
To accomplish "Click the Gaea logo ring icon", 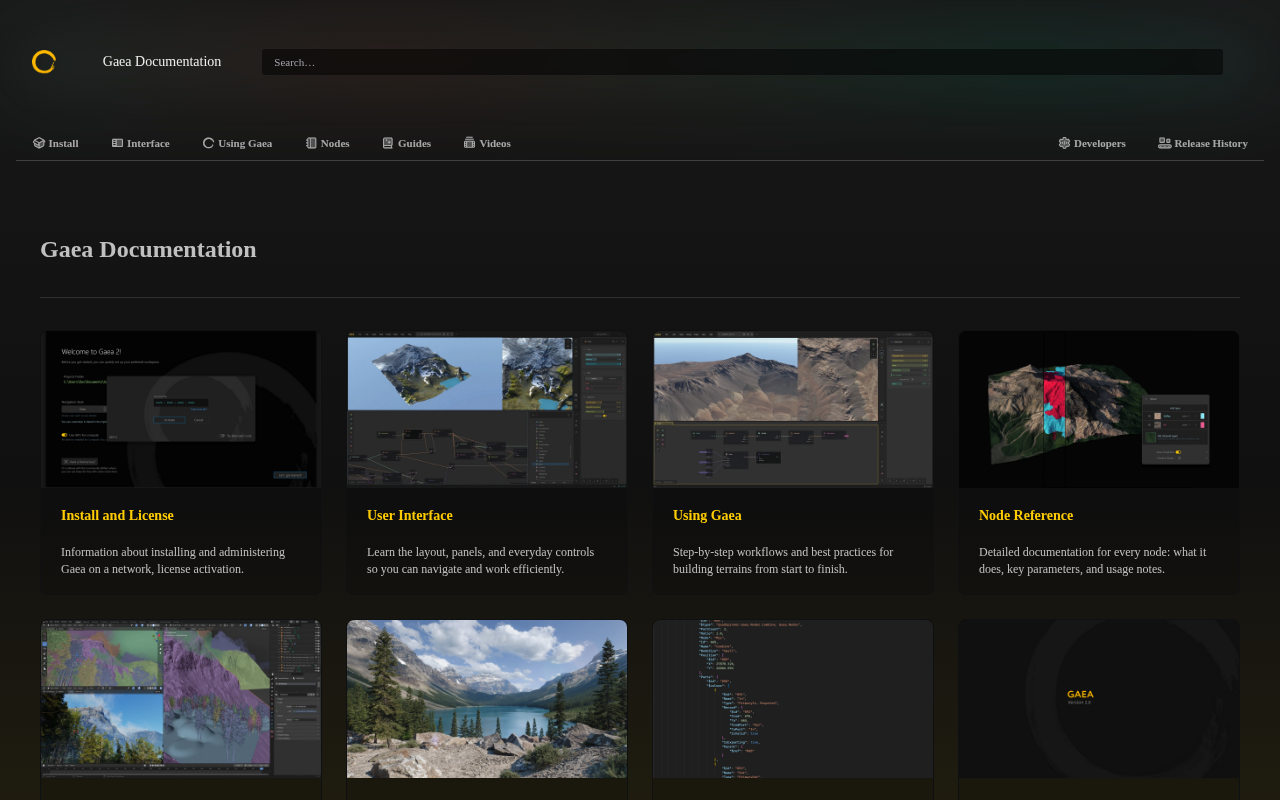I will (44, 62).
